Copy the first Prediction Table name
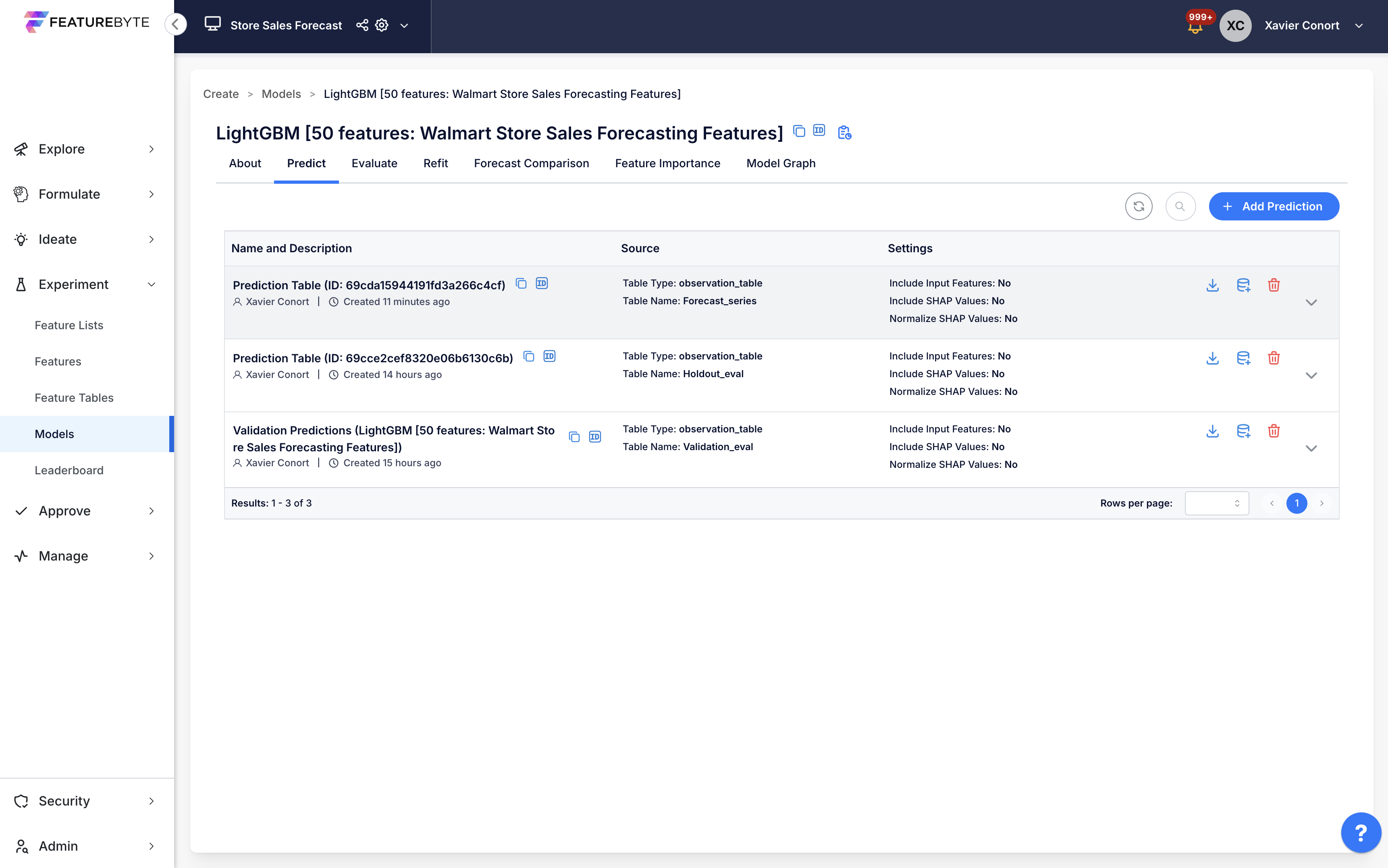The image size is (1388, 868). click(521, 284)
